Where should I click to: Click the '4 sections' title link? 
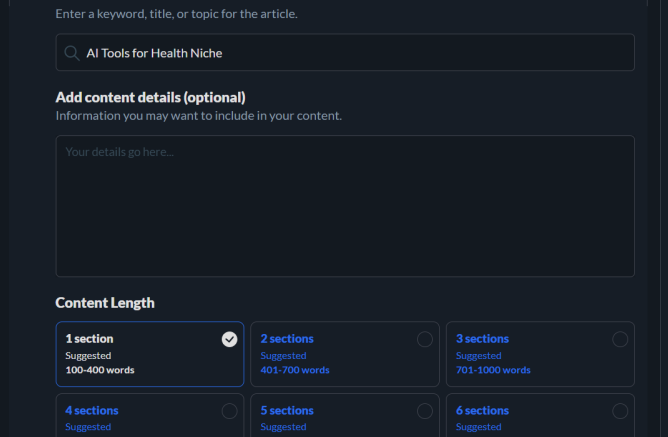point(92,411)
